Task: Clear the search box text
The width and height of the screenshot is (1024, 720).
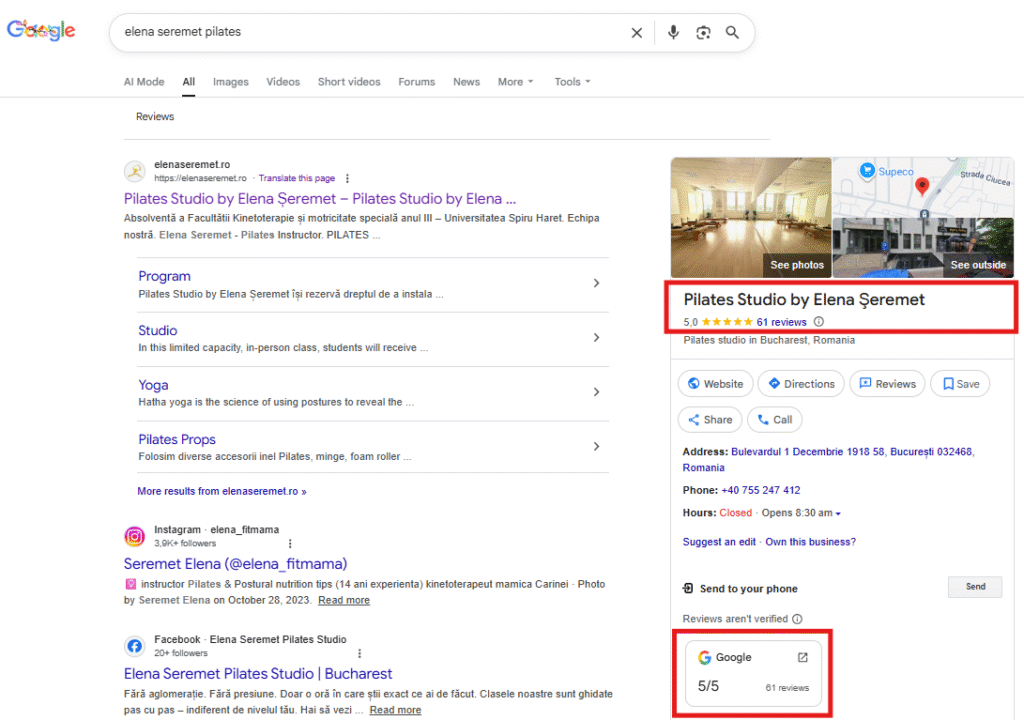Action: pos(636,32)
